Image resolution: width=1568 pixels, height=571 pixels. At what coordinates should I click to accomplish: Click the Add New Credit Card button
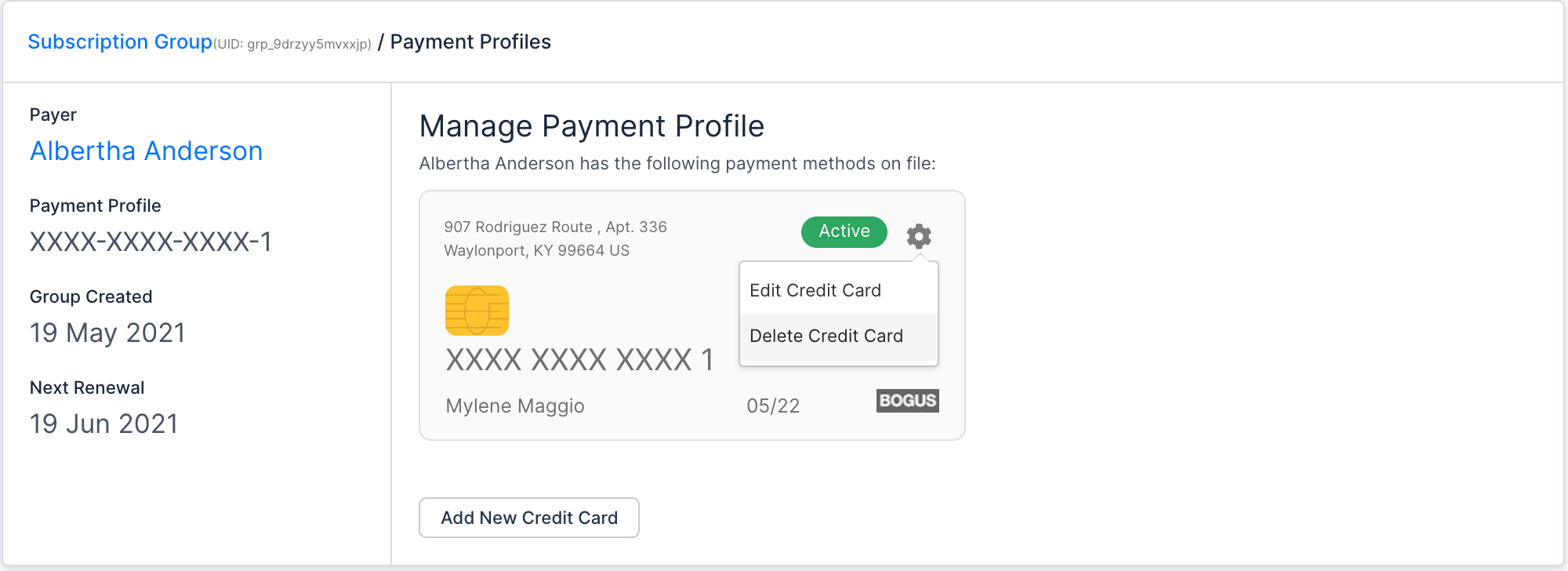529,518
